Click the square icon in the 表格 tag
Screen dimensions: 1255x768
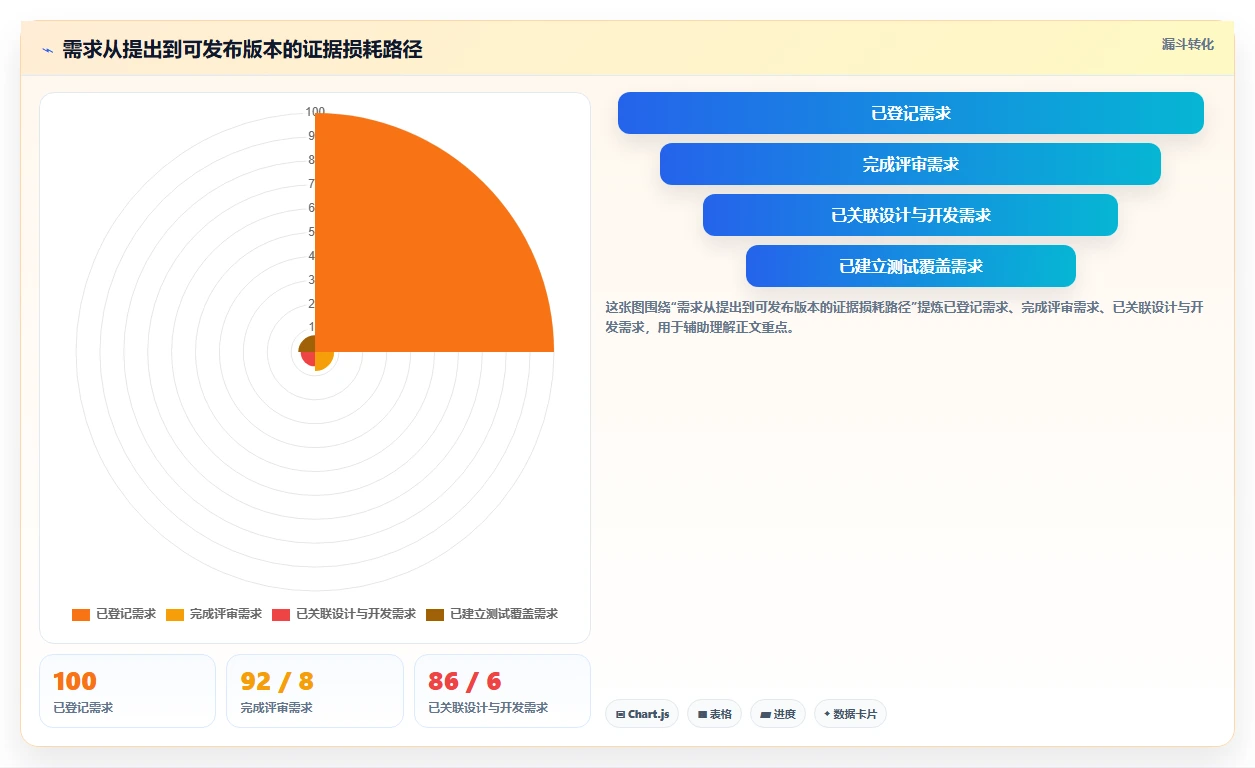(x=702, y=714)
